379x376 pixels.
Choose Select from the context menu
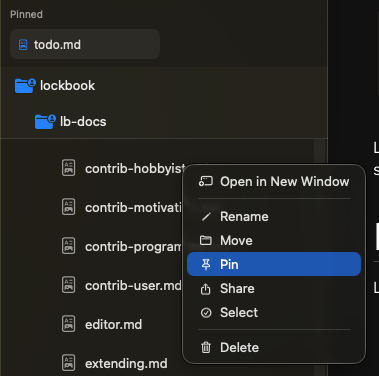(274, 313)
